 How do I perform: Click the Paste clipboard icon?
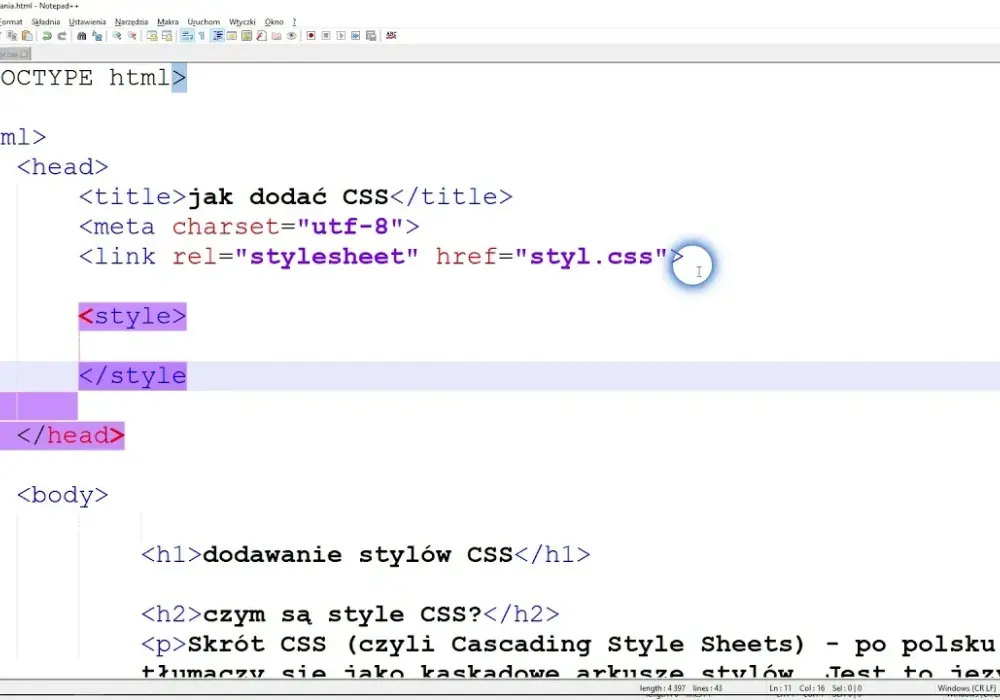(27, 36)
